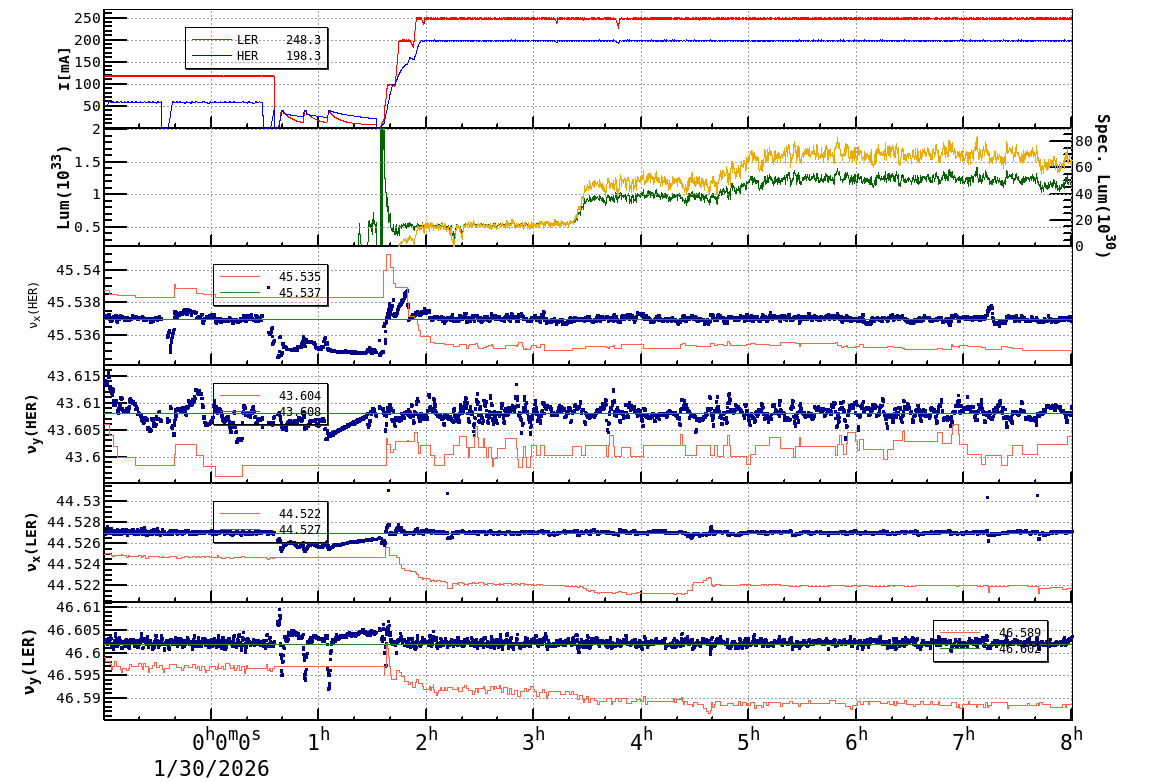Click the 43.615 tick label

74,377
